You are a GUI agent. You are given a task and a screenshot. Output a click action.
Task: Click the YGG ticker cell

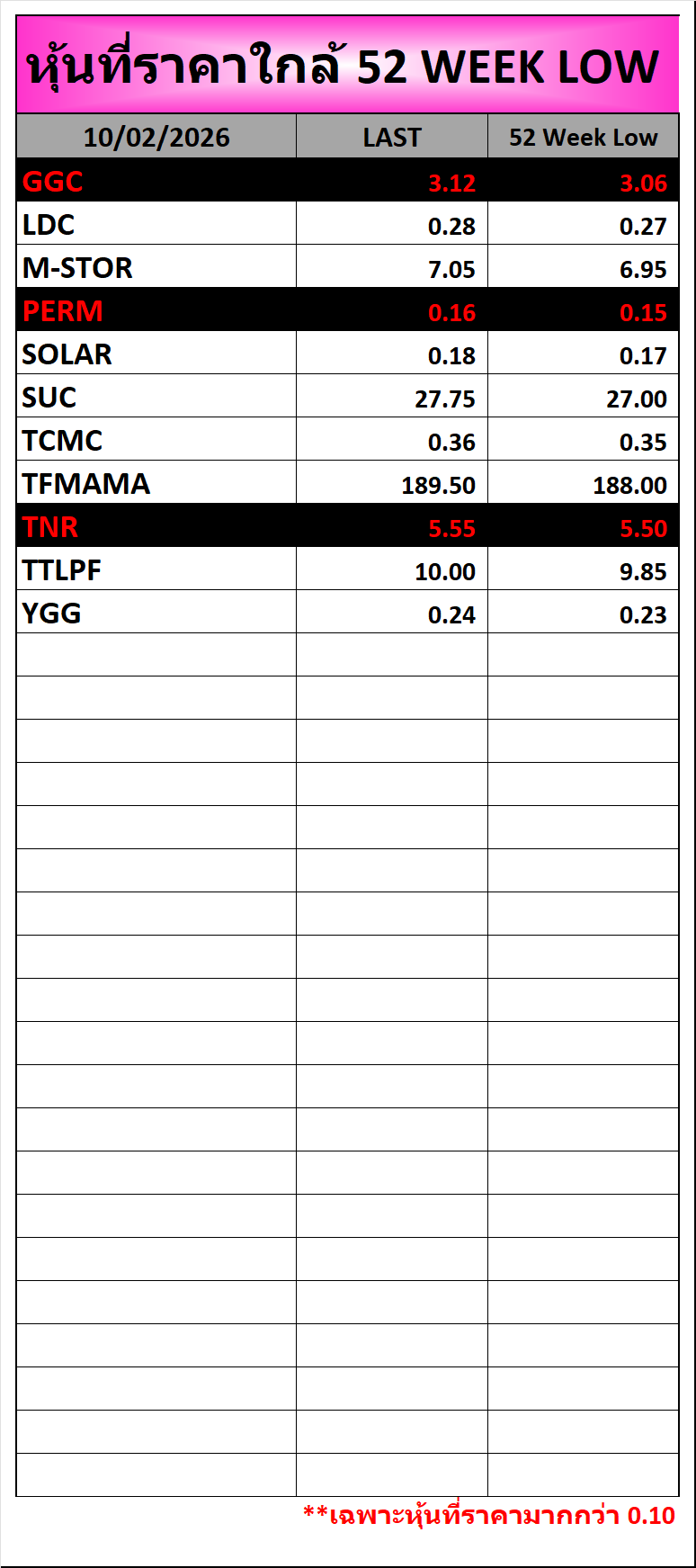coord(52,614)
